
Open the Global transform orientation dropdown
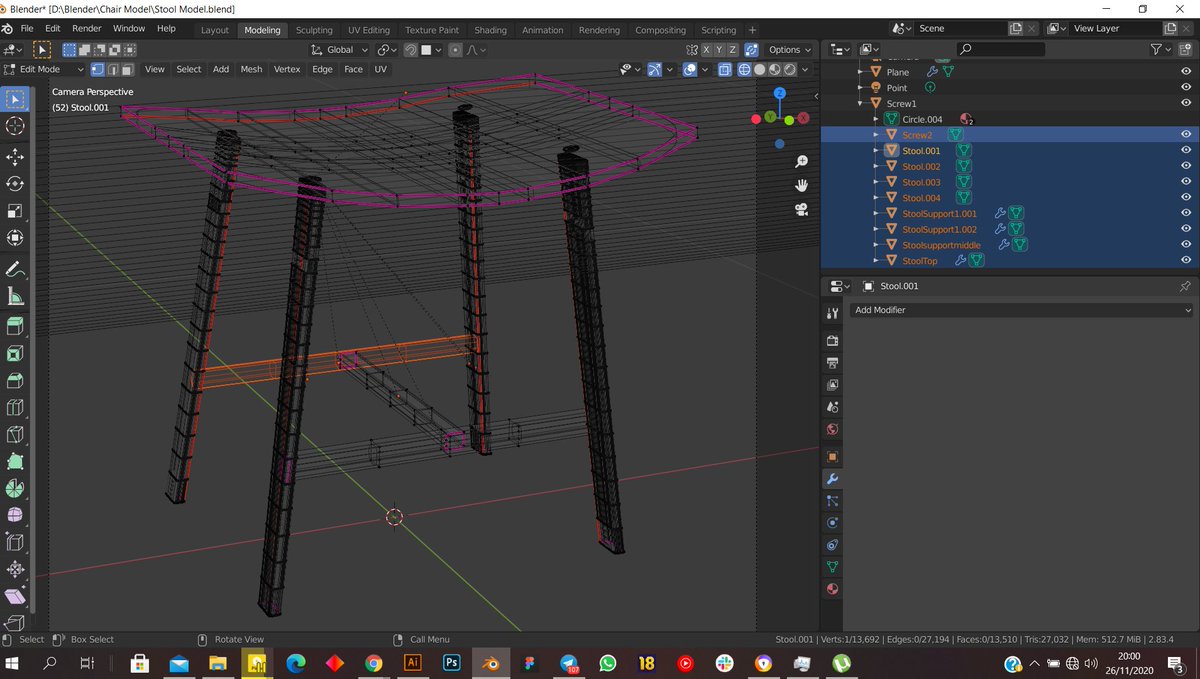[x=338, y=48]
